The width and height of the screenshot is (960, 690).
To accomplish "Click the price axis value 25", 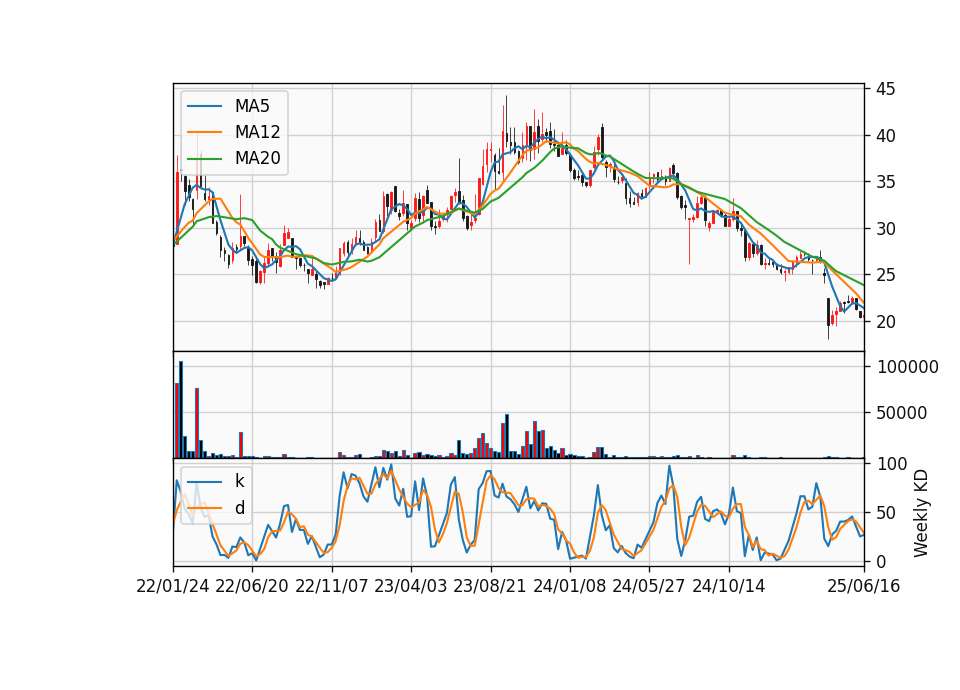I will [885, 276].
